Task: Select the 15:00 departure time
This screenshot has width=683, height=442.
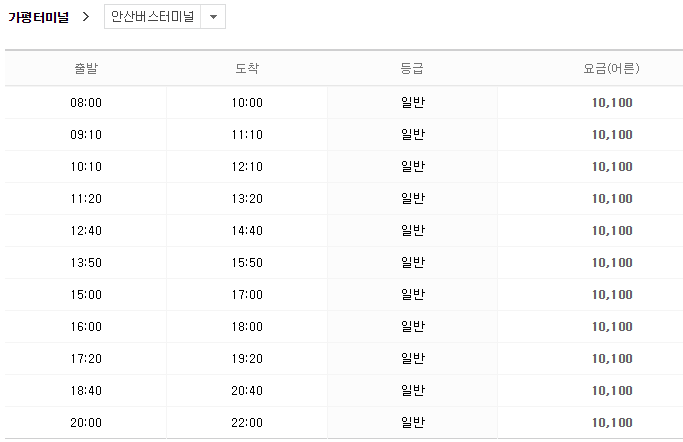Action: 86,295
